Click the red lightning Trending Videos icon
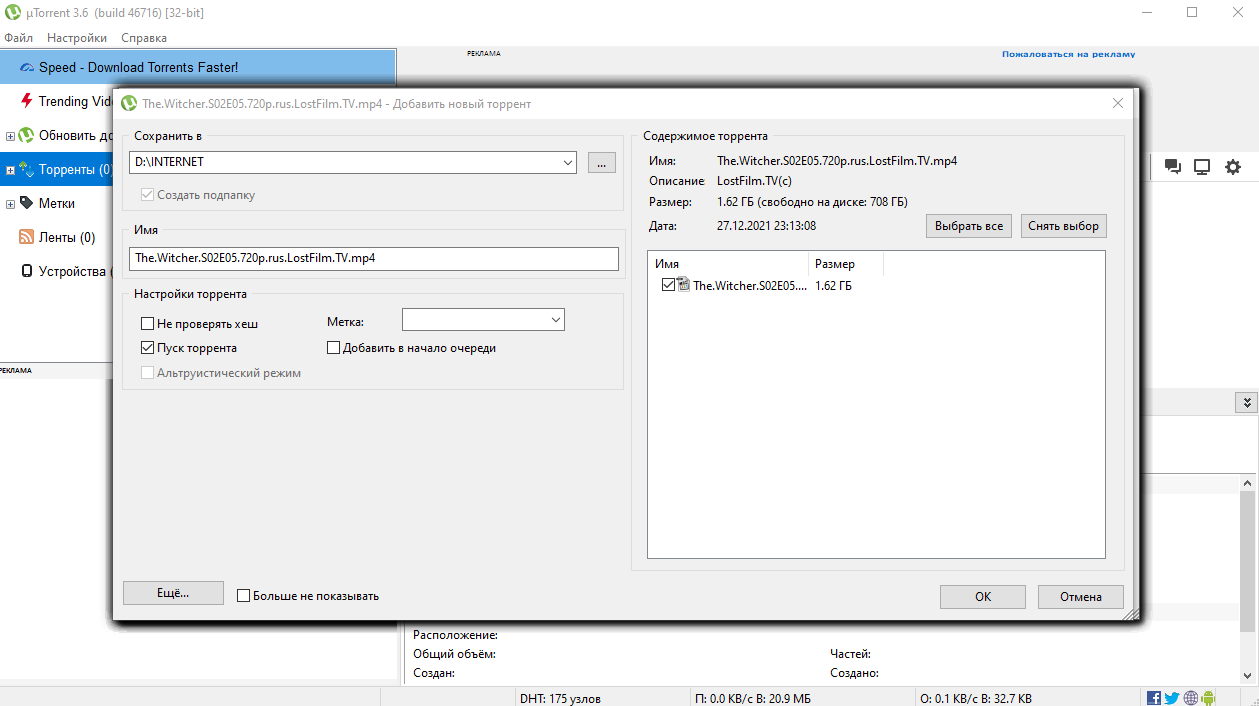The width and height of the screenshot is (1259, 706). (27, 101)
